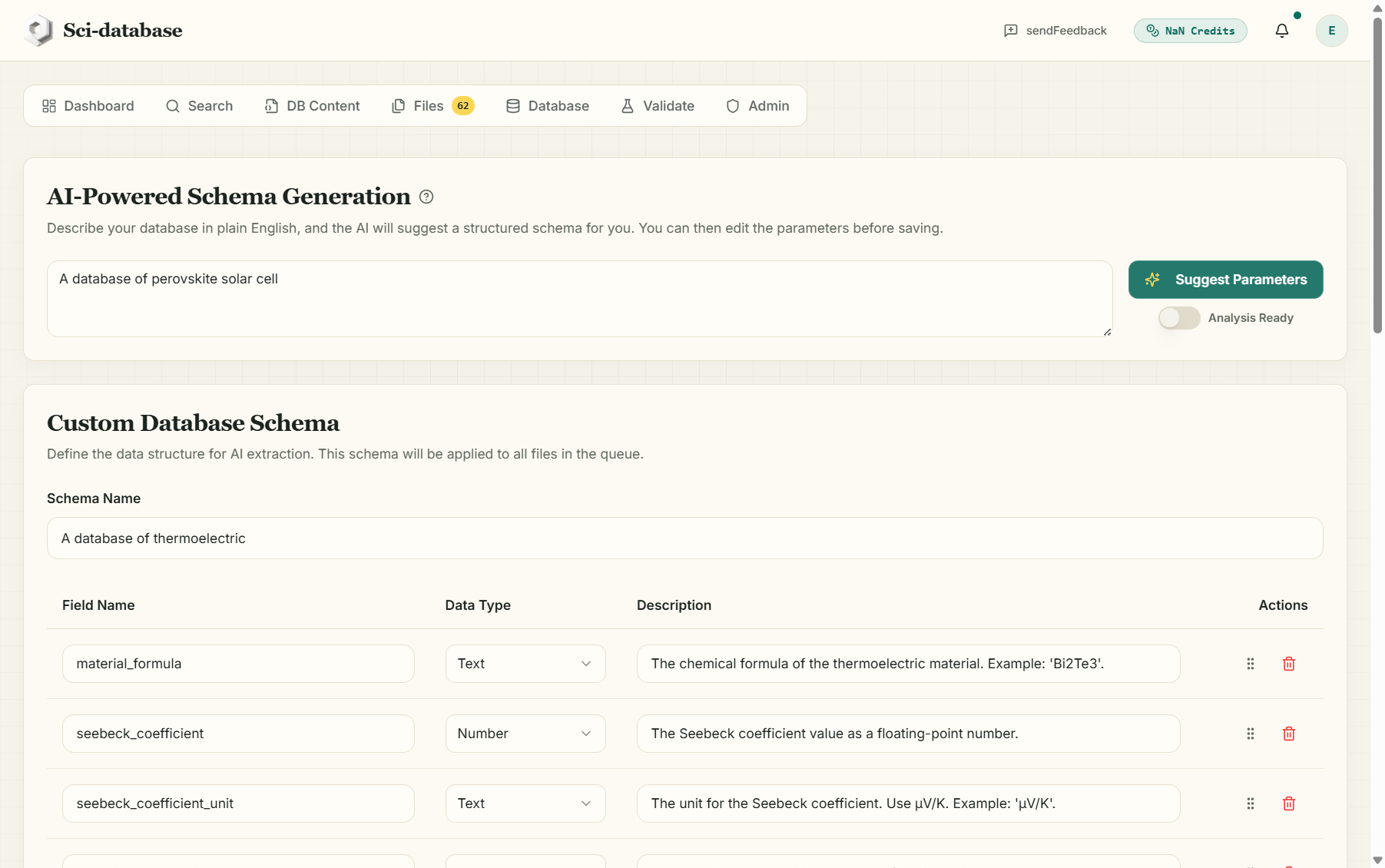Select the Database tab
Screen dimensions: 1385x868
[x=548, y=106]
